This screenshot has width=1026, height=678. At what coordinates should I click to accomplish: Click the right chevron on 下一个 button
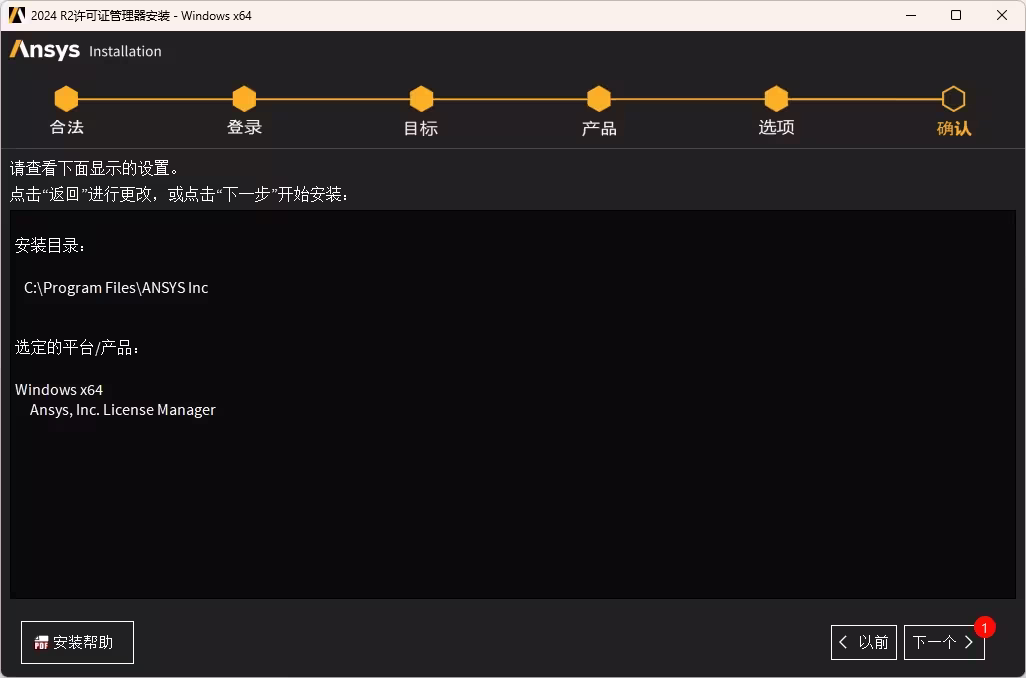coord(969,642)
